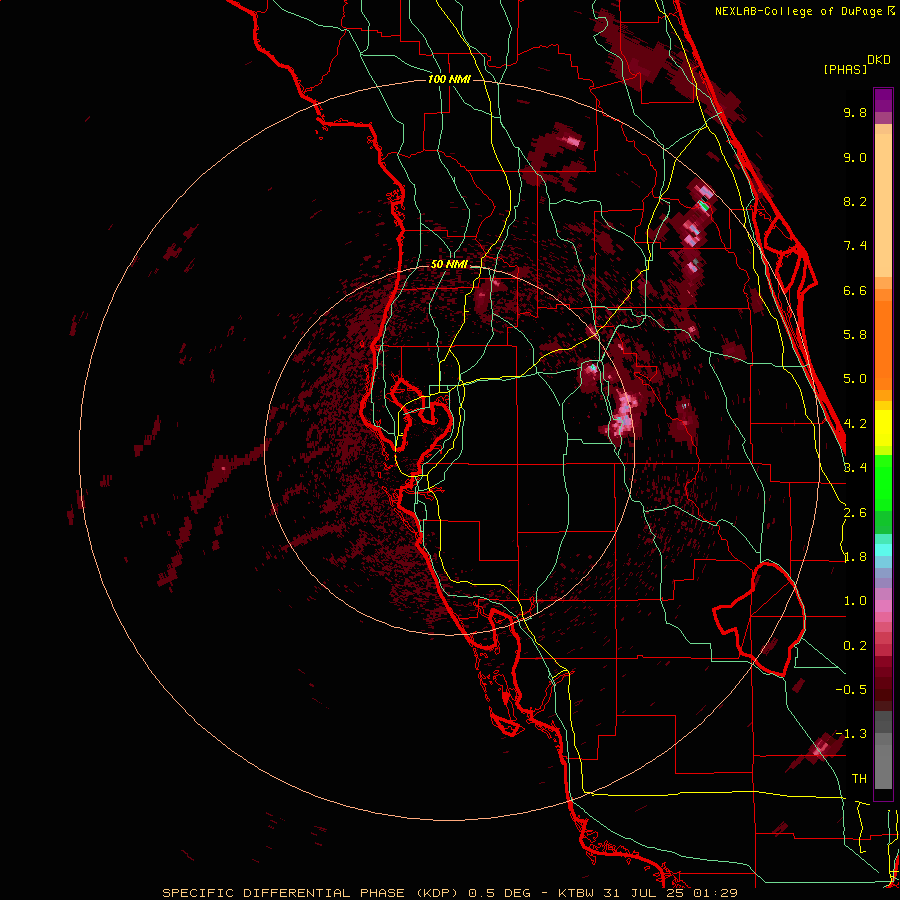This screenshot has width=900, height=900.
Task: Click the -0.5 legend value
Action: pos(851,690)
